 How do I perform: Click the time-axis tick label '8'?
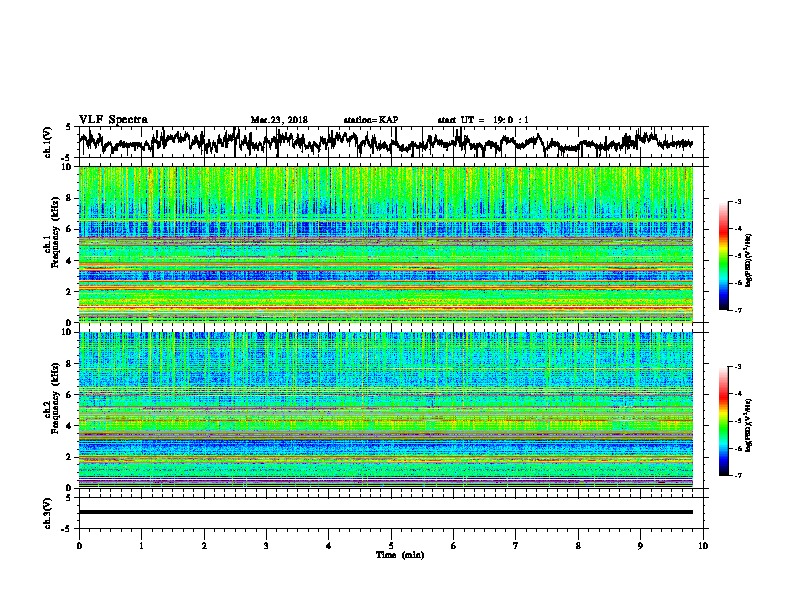click(578, 546)
